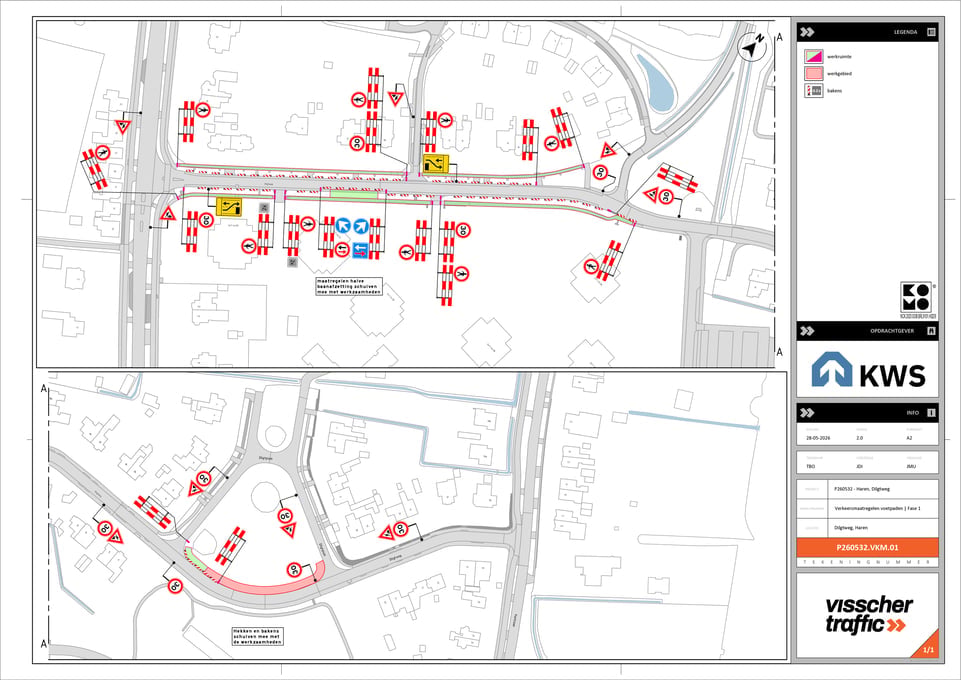This screenshot has width=961, height=680.
Task: Click the 1/1 page number corner
Action: click(928, 649)
